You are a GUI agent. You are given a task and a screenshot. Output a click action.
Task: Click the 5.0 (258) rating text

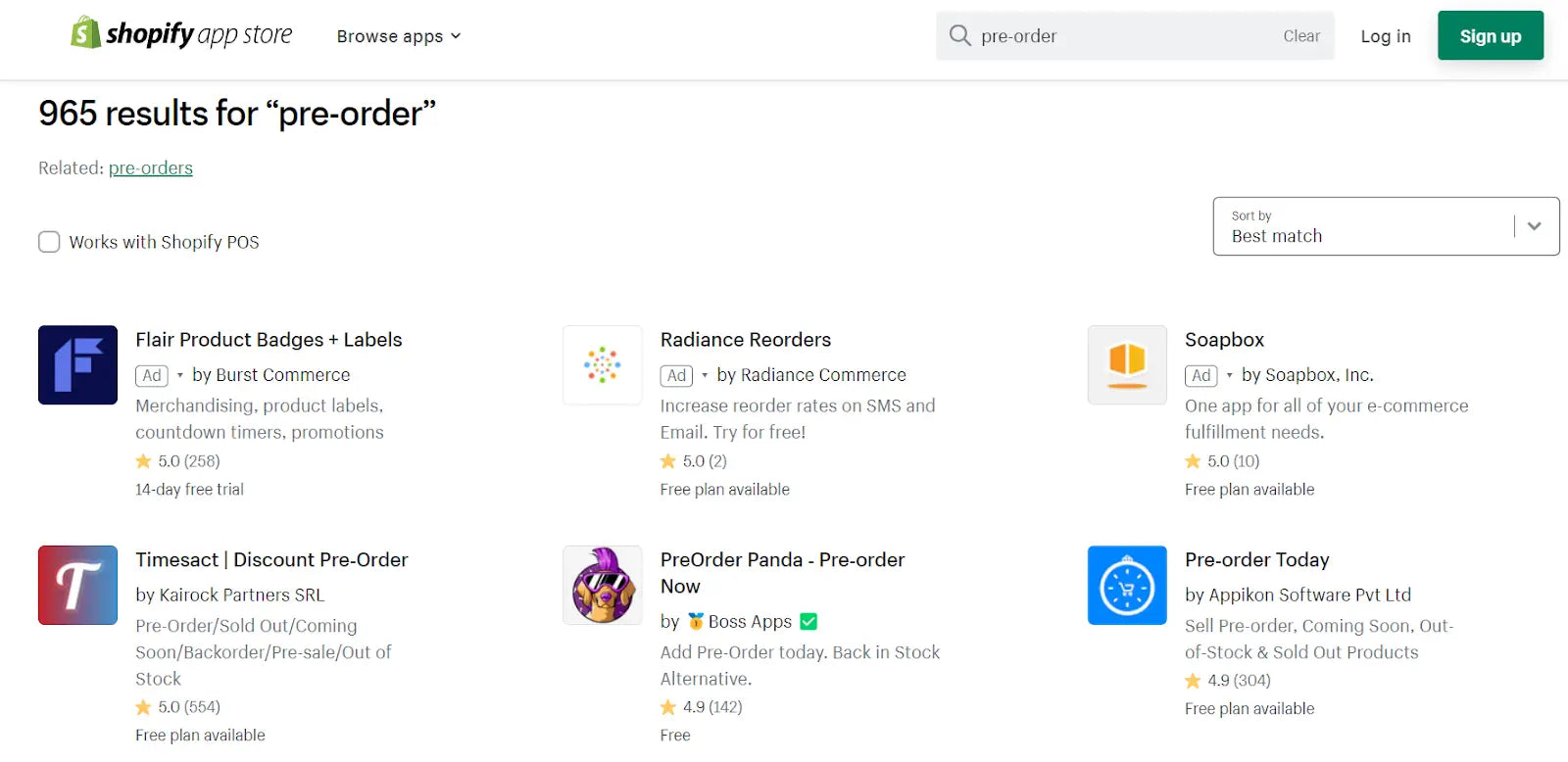coord(189,461)
